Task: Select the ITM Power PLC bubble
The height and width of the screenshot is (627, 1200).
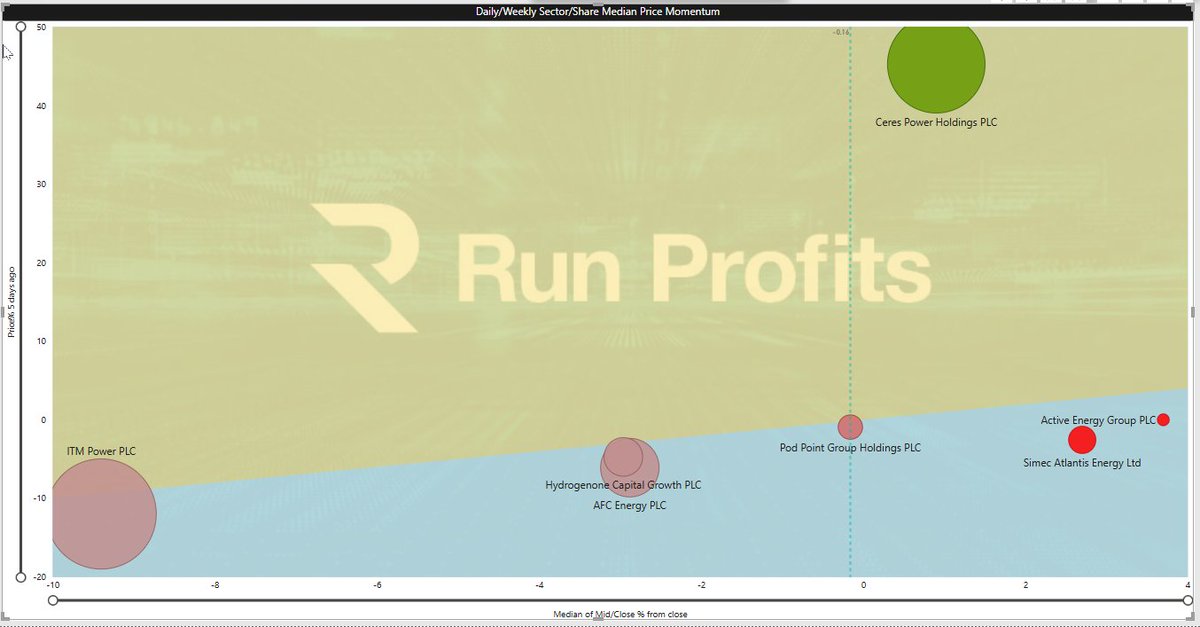Action: click(102, 514)
